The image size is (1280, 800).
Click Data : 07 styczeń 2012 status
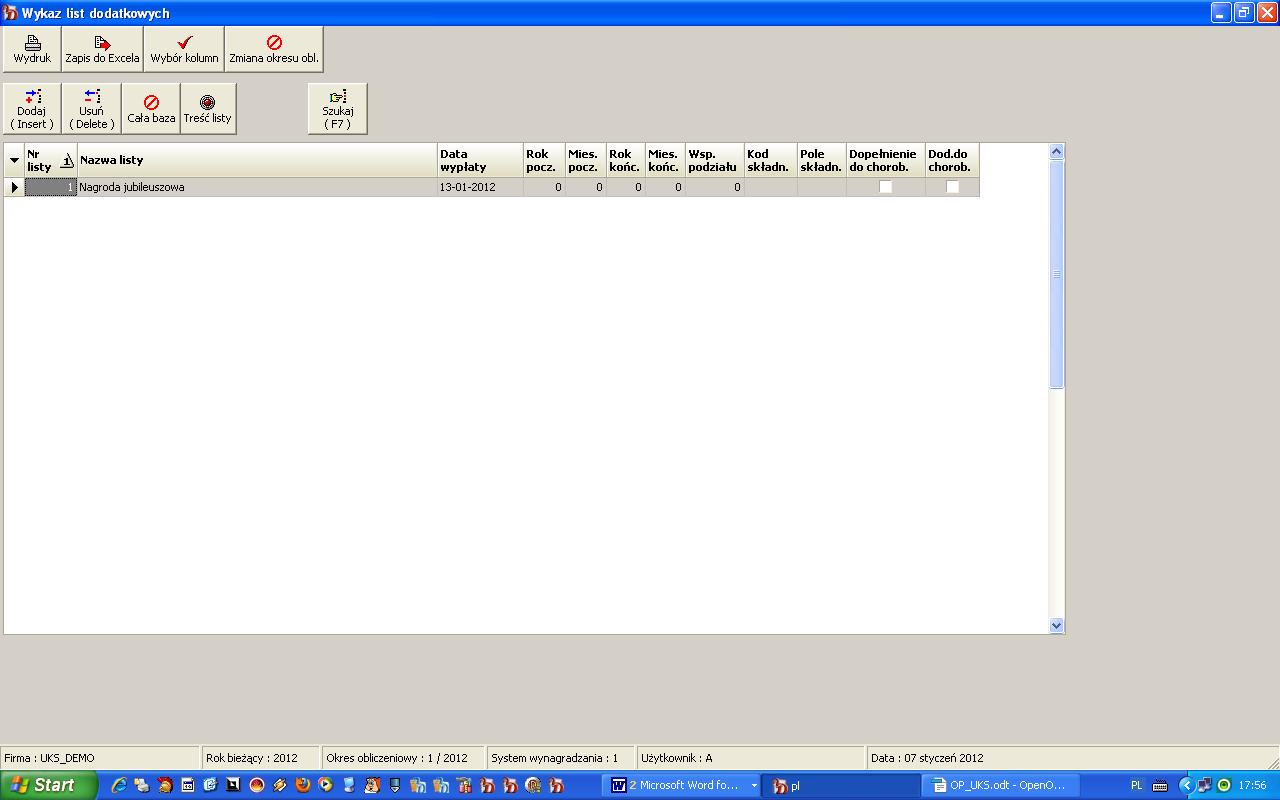click(x=1072, y=758)
